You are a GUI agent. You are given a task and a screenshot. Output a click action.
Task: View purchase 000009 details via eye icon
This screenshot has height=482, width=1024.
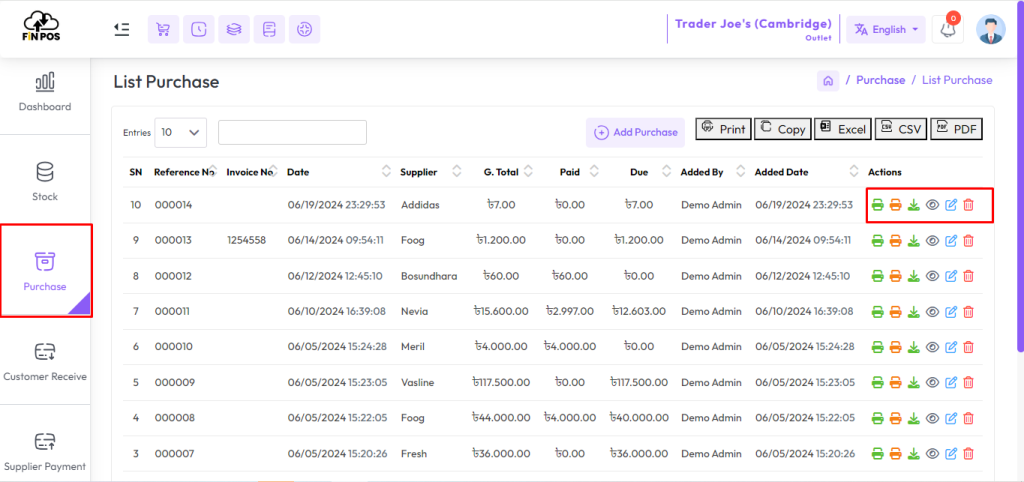pyautogui.click(x=933, y=383)
